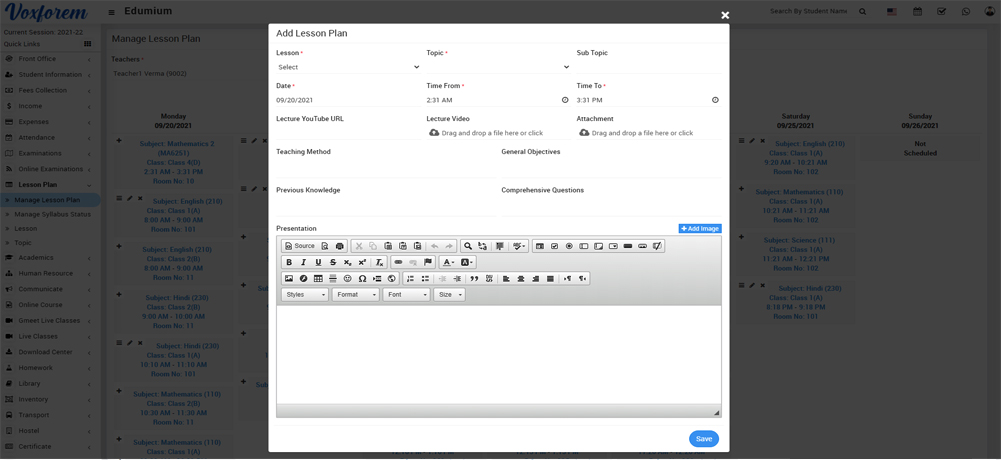Image resolution: width=1001 pixels, height=460 pixels.
Task: Click the Save button
Action: pos(703,438)
